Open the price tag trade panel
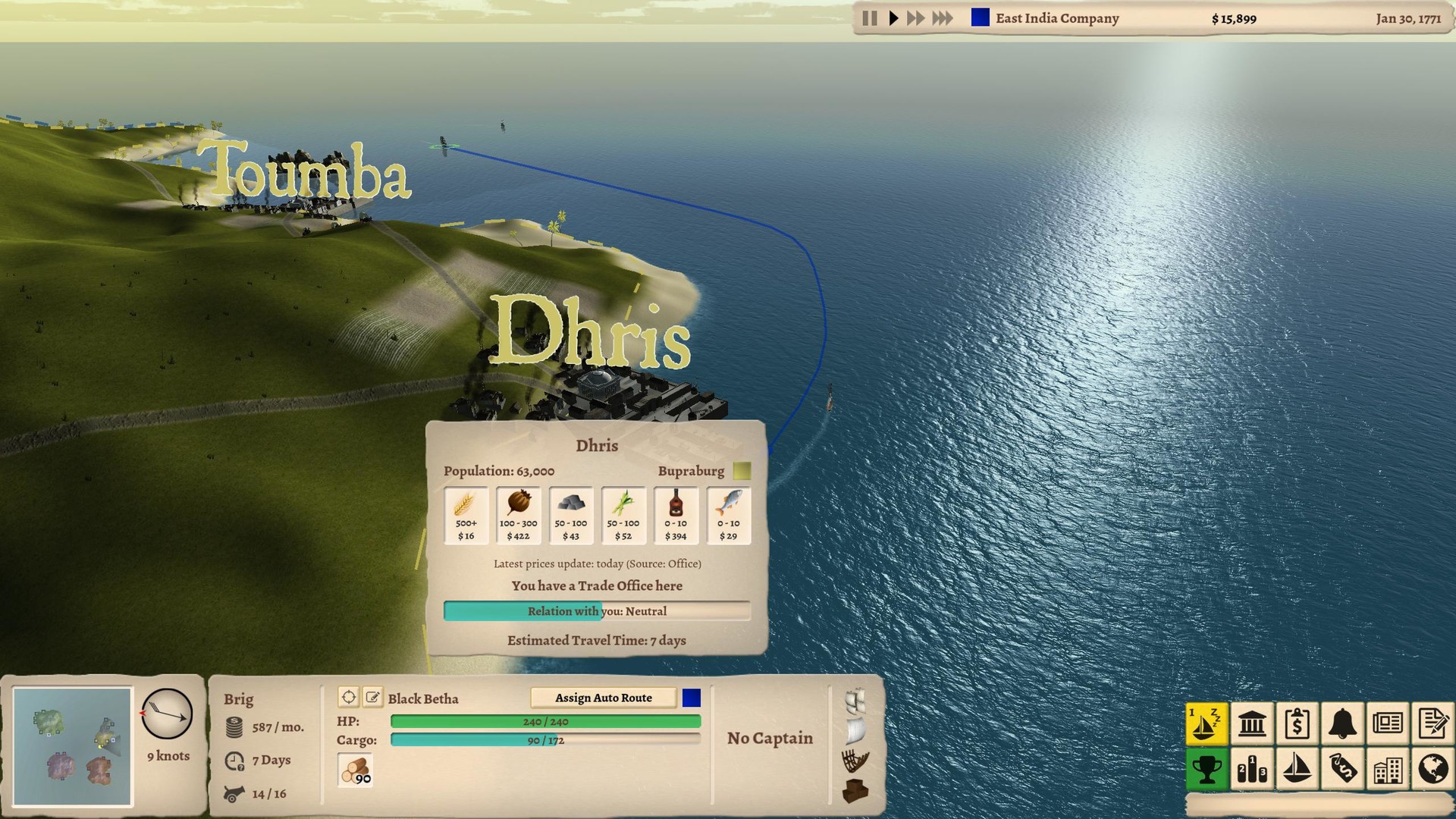Screen dimensions: 1456x819 tap(1342, 769)
